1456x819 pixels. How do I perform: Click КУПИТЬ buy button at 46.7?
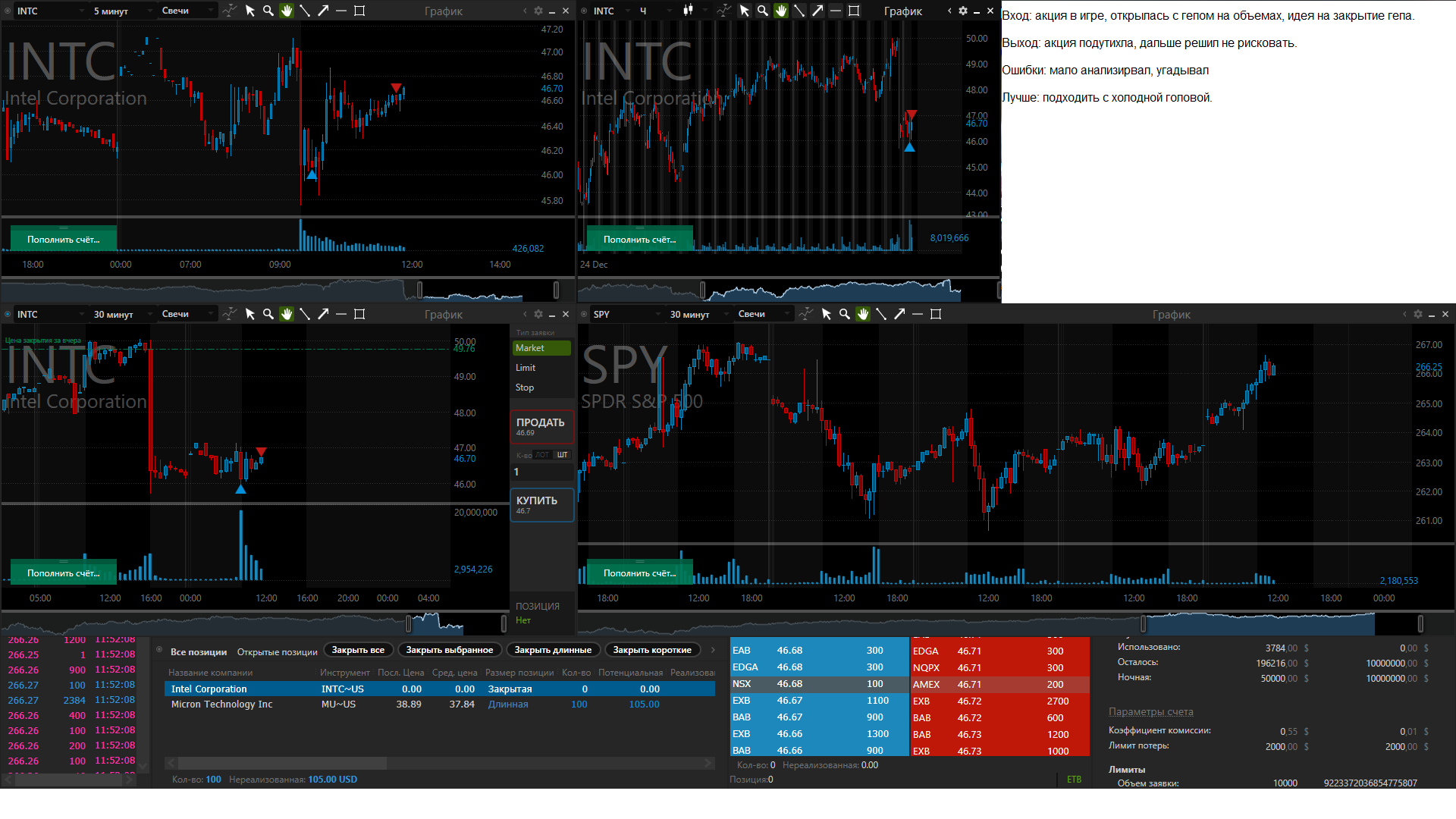click(541, 505)
